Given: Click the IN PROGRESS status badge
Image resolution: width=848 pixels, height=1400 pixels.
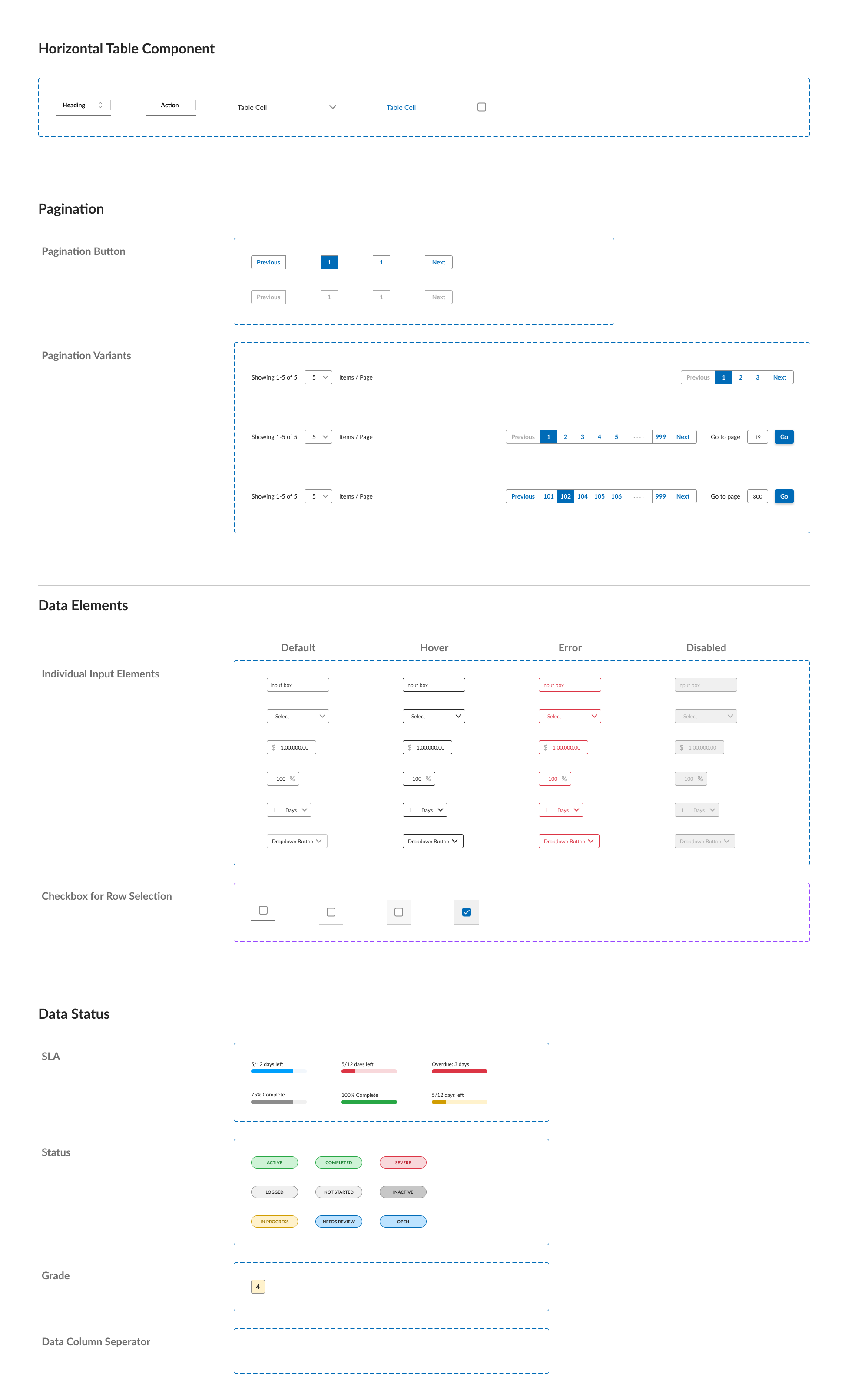Looking at the screenshot, I should point(274,1222).
